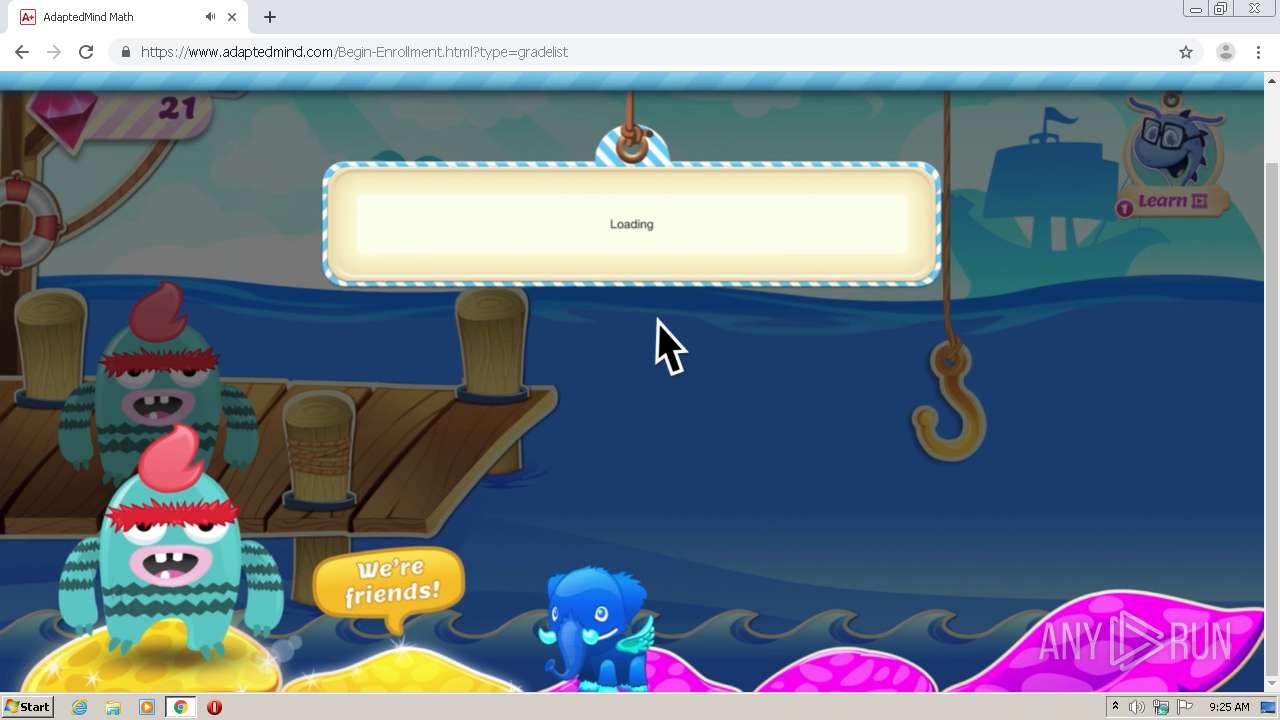Reload the AdaptedMind page

point(86,52)
